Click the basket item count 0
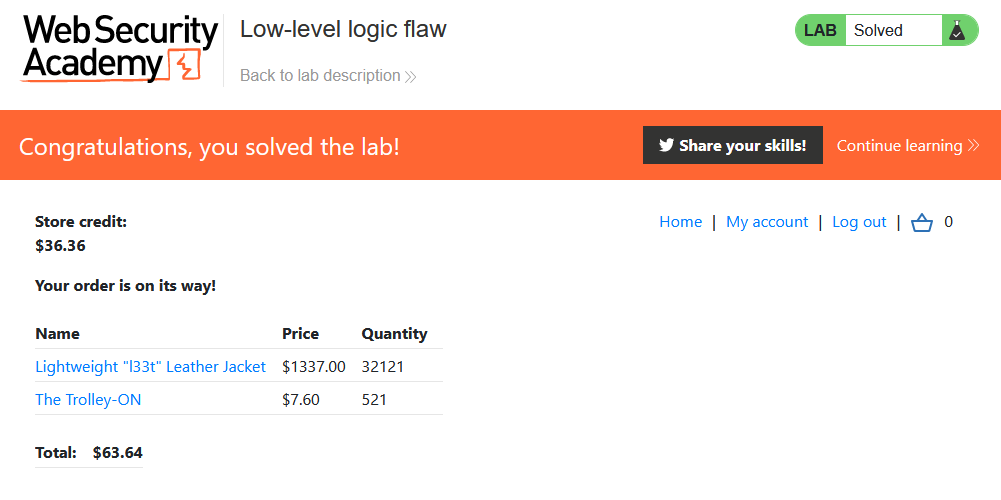This screenshot has width=1001, height=500. (x=949, y=222)
